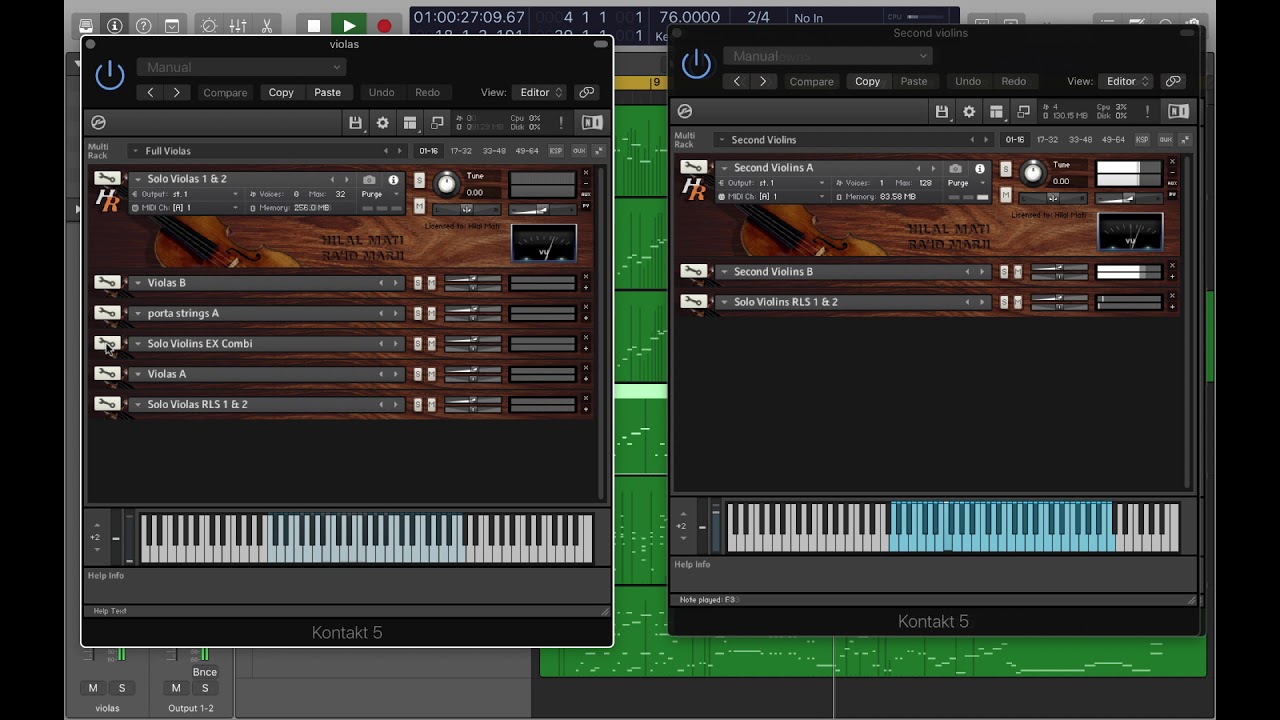Viewport: 1280px width, 720px height.
Task: Click snapshot camera on Solo Violas 1 & 2
Action: (x=369, y=180)
